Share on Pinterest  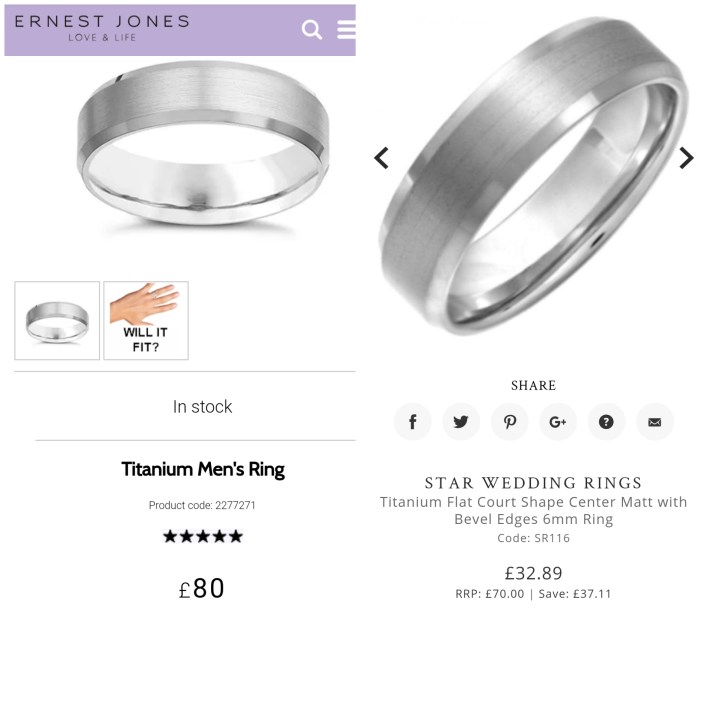tap(509, 422)
